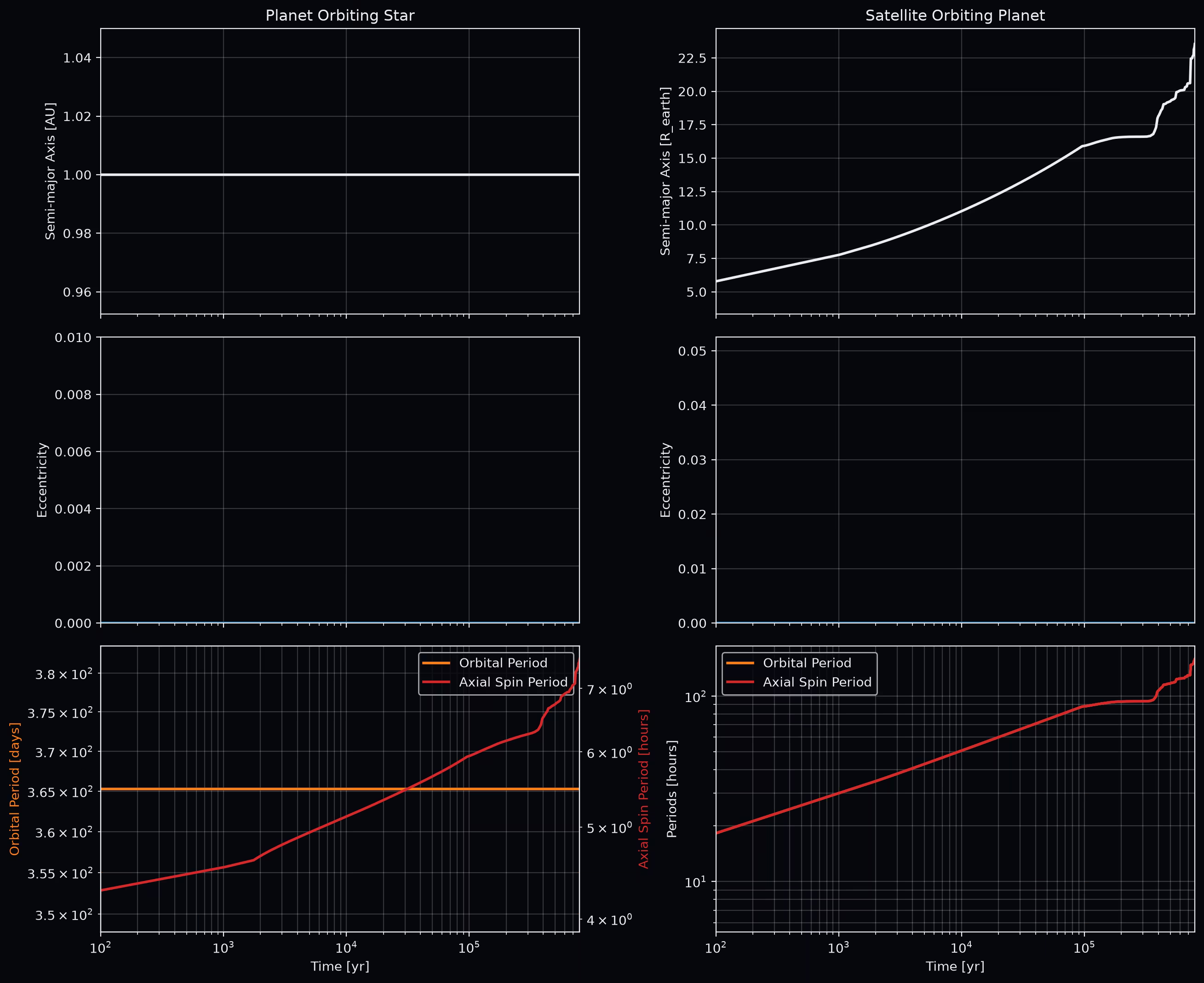This screenshot has width=1204, height=983.
Task: Click the 3.5×10² orbital period tick
Action: pos(64,914)
